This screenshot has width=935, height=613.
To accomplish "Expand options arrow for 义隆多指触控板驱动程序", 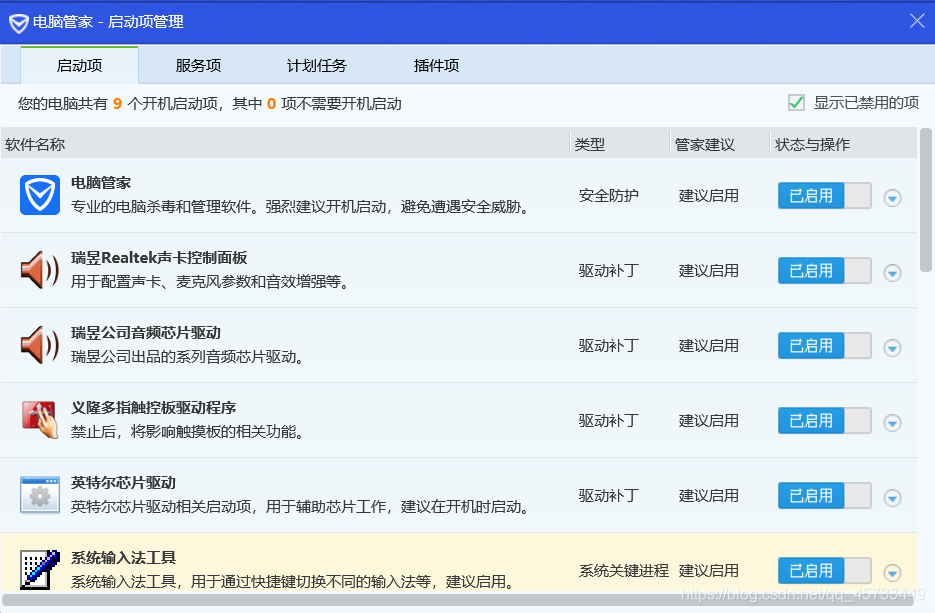I will (x=892, y=423).
